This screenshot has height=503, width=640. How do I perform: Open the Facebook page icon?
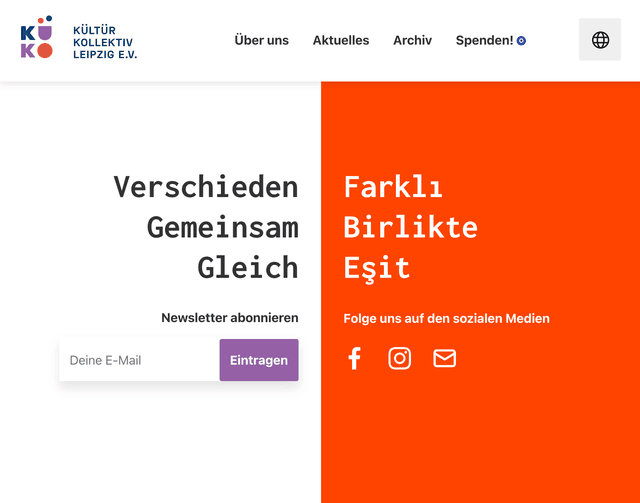point(354,359)
